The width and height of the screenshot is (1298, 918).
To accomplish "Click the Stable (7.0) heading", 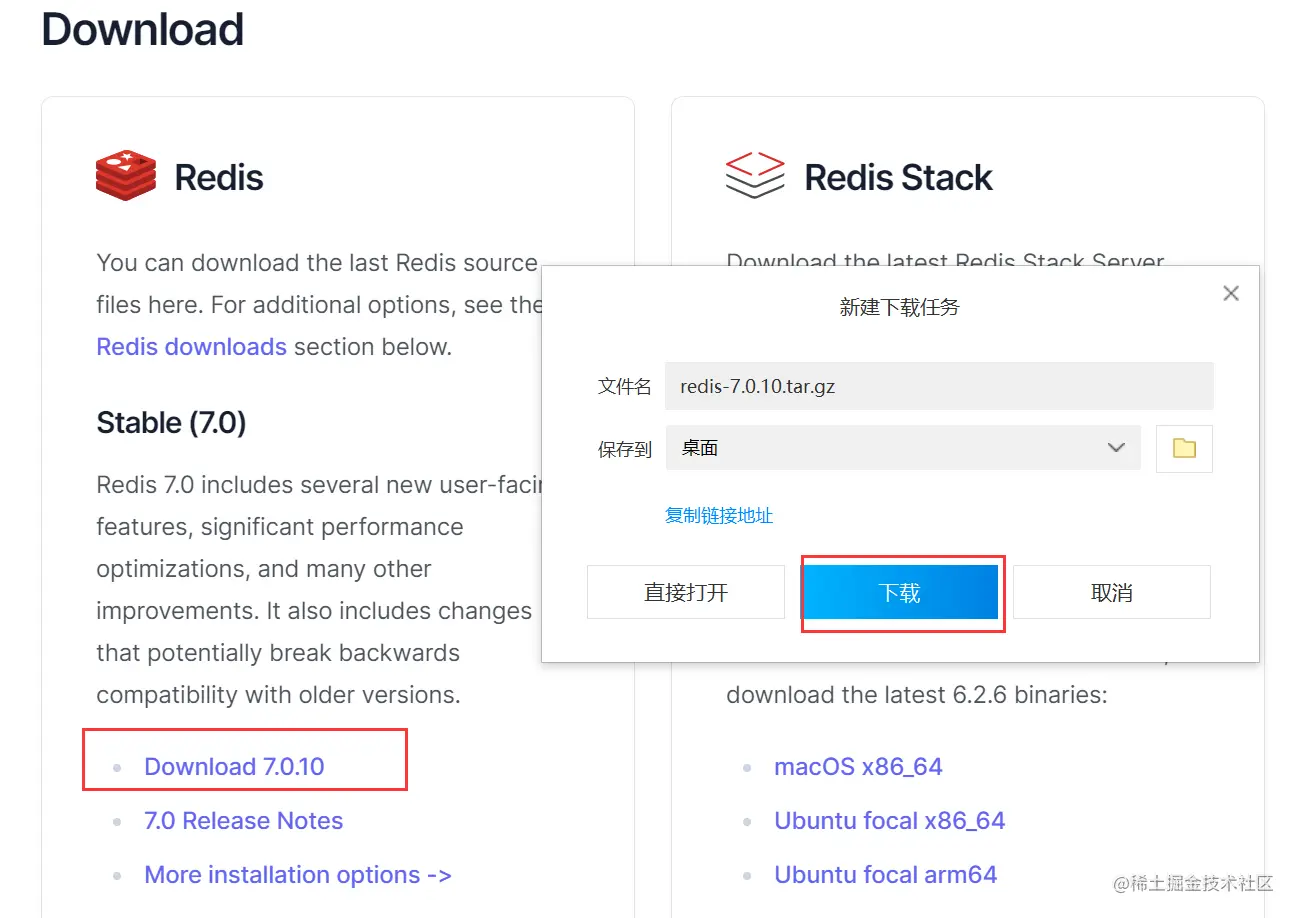I will 171,423.
